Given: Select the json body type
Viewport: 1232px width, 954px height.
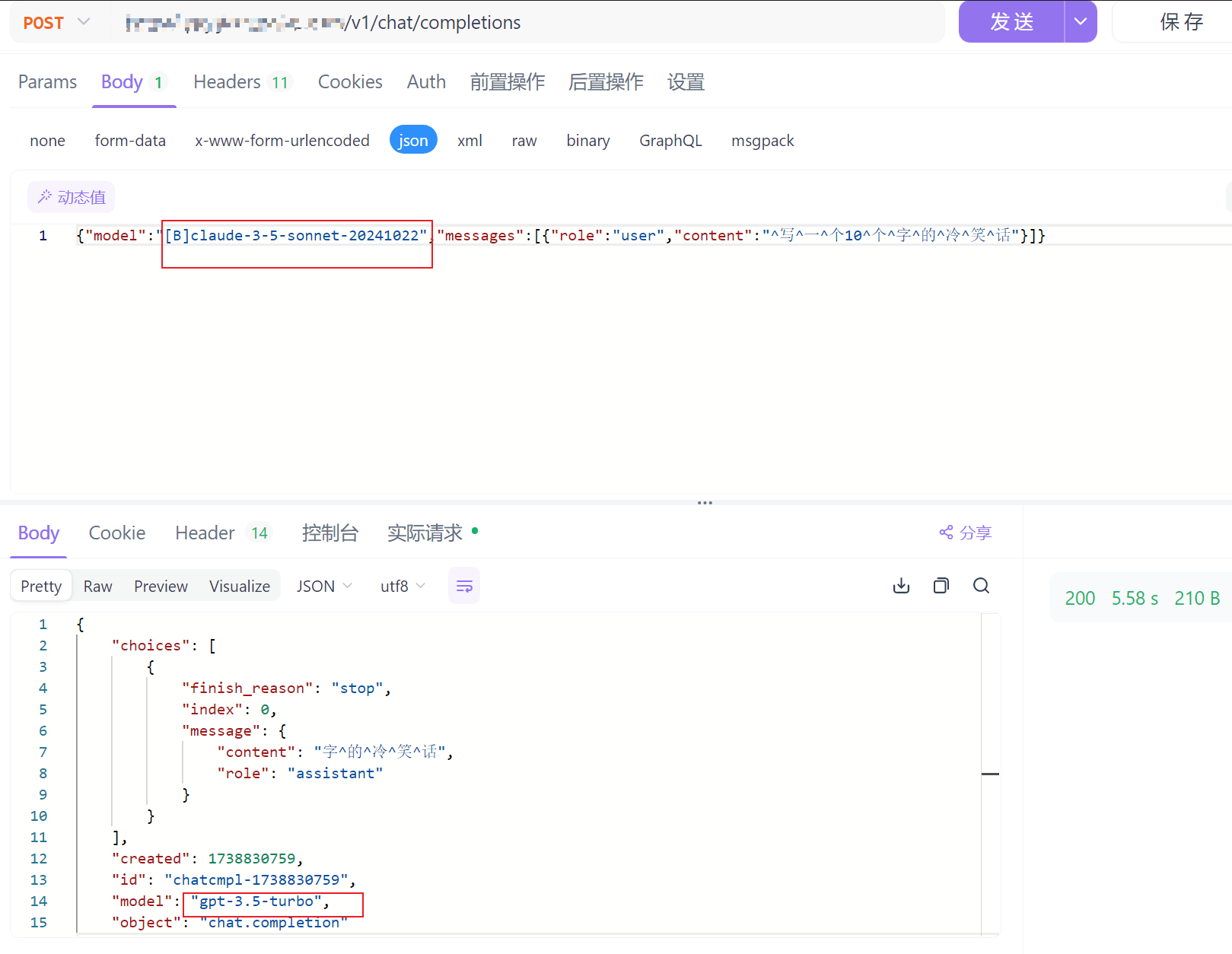Looking at the screenshot, I should 413,140.
